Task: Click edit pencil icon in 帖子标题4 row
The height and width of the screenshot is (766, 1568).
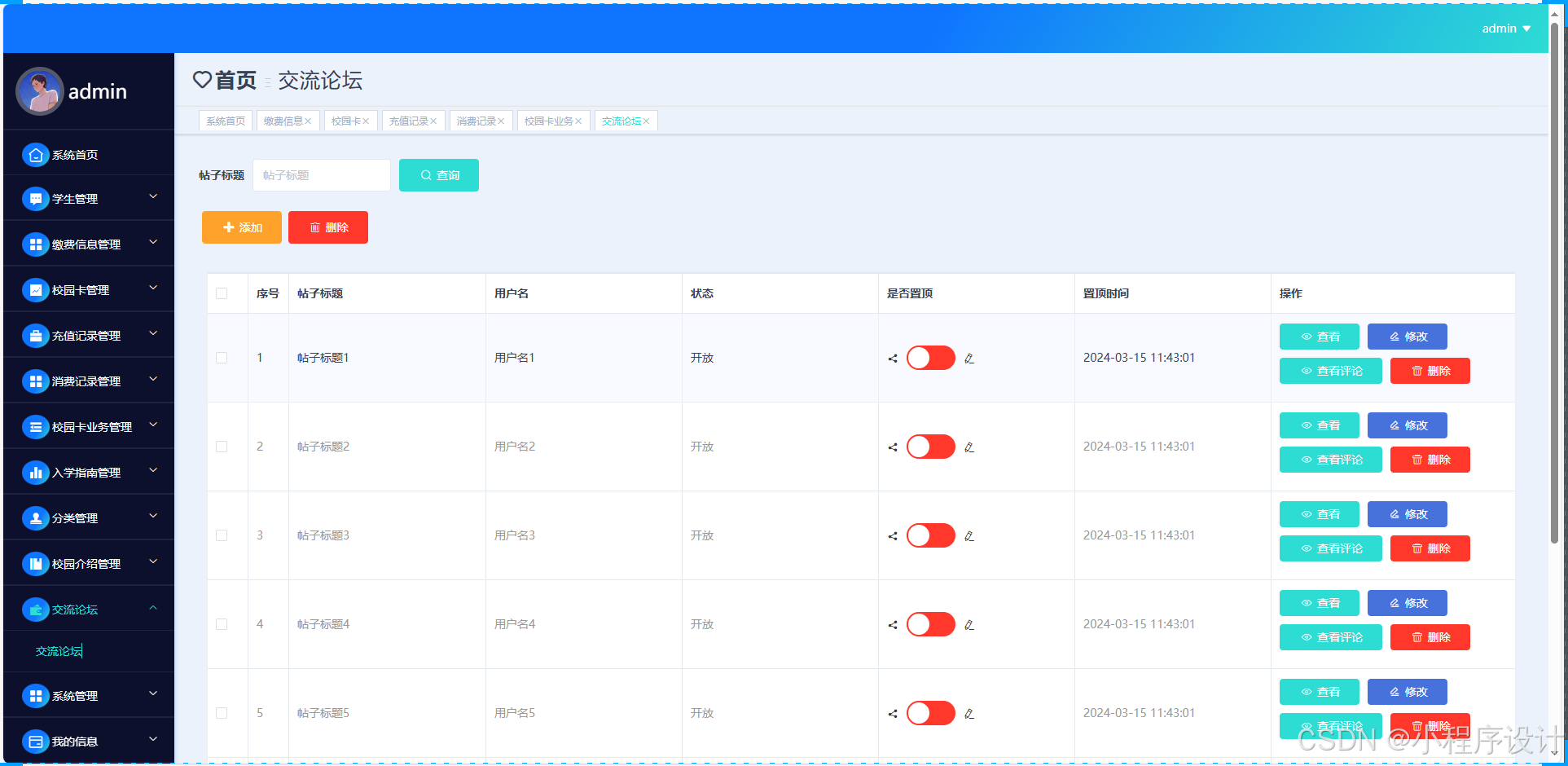Action: pos(969,625)
